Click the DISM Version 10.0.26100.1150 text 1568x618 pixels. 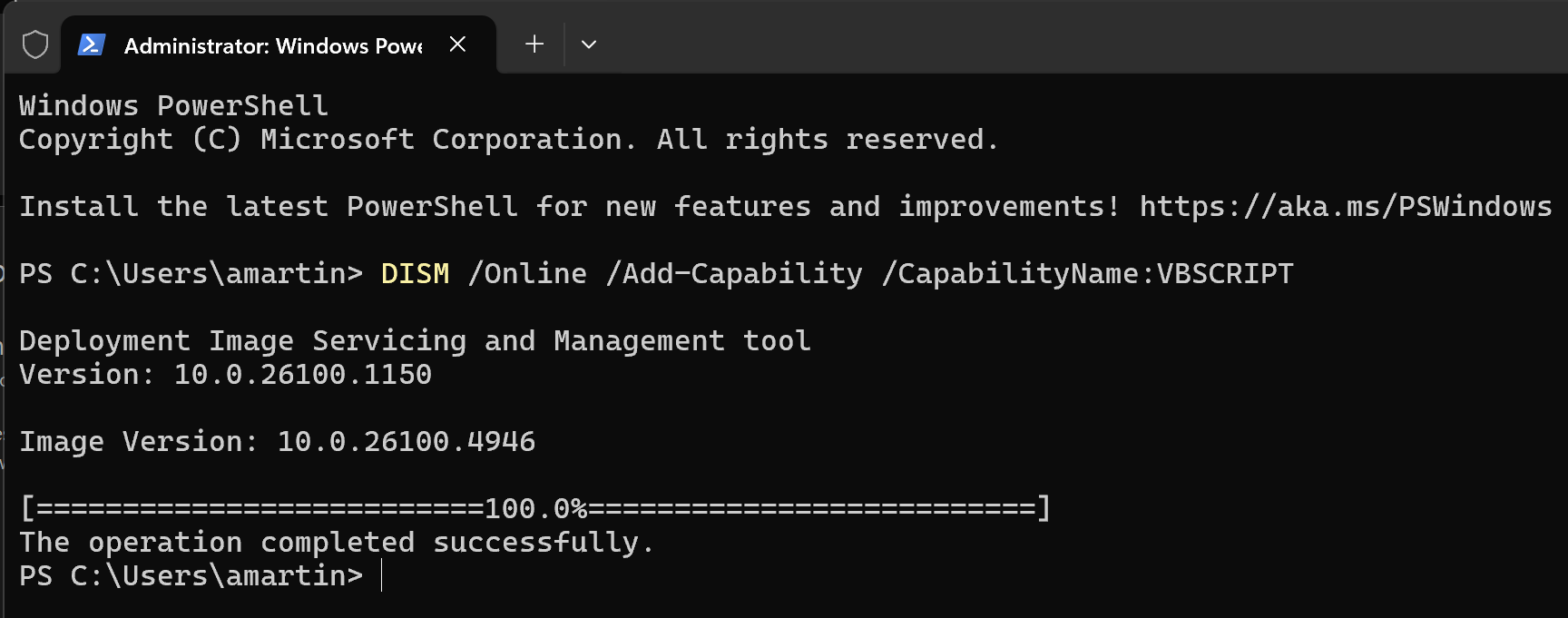coord(225,375)
